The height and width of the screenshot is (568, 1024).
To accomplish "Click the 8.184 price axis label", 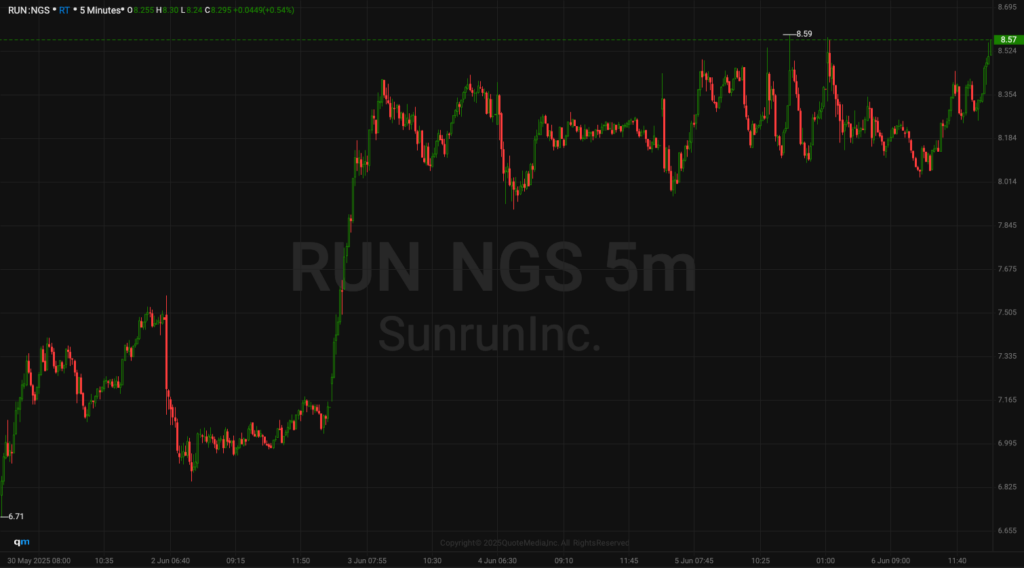I will point(1007,138).
